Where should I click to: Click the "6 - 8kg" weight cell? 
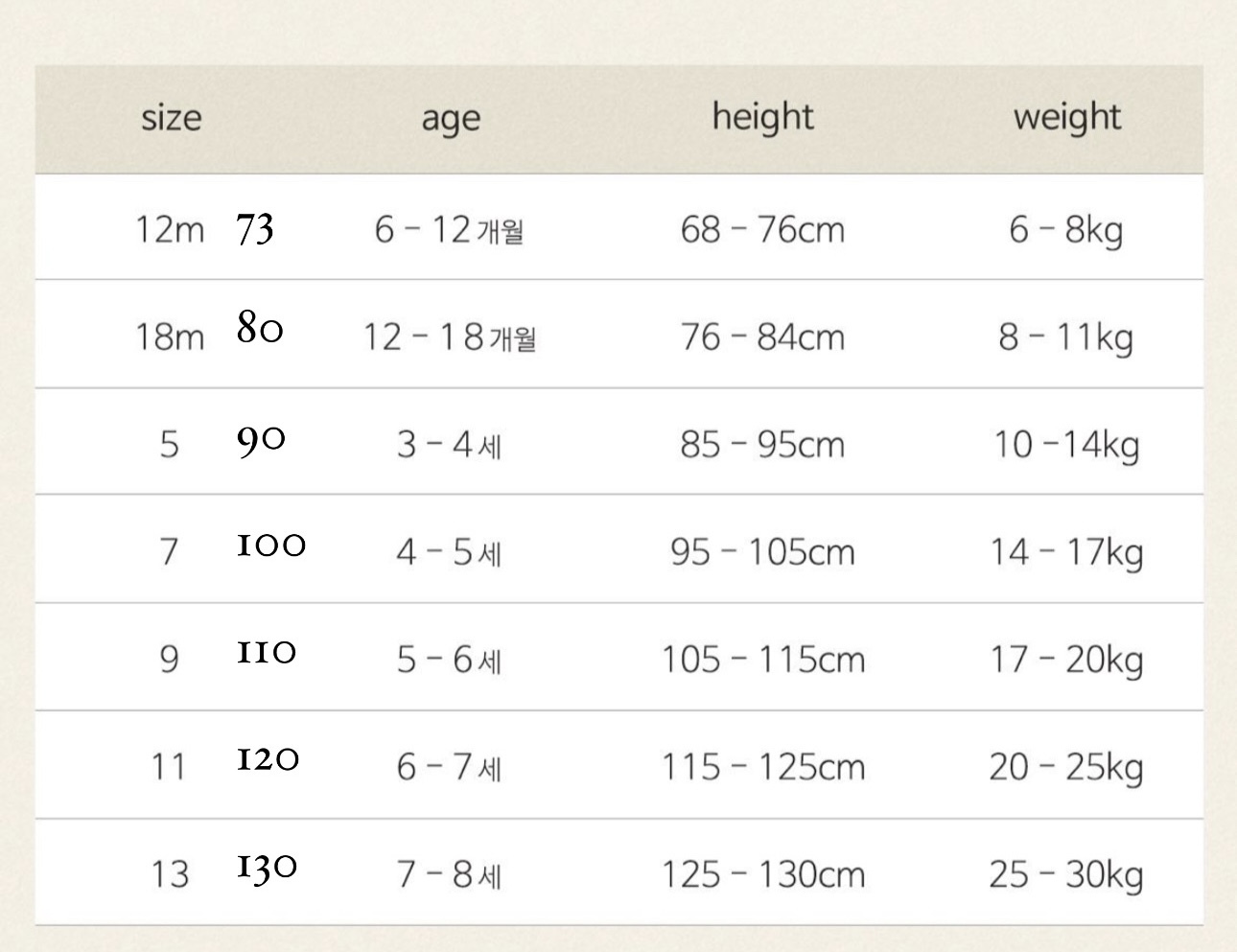[x=1065, y=230]
